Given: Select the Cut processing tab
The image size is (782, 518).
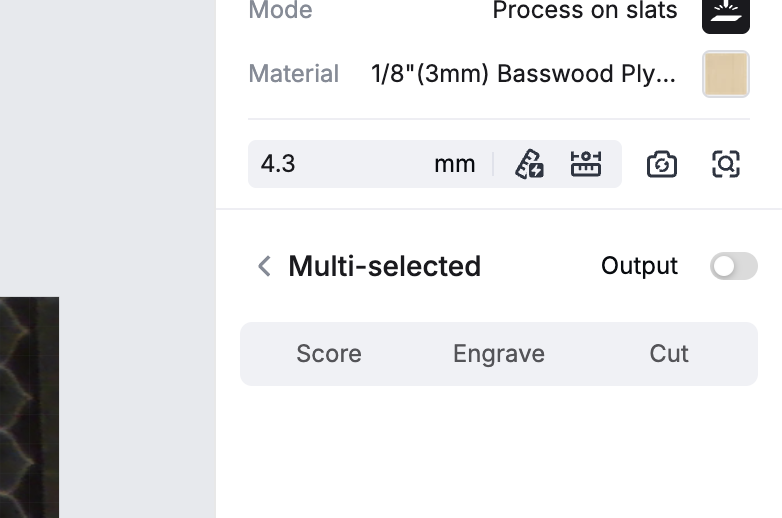Looking at the screenshot, I should point(669,354).
